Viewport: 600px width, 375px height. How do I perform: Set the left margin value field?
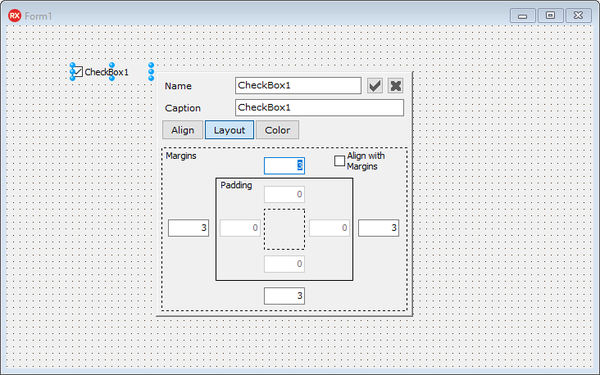(x=188, y=228)
